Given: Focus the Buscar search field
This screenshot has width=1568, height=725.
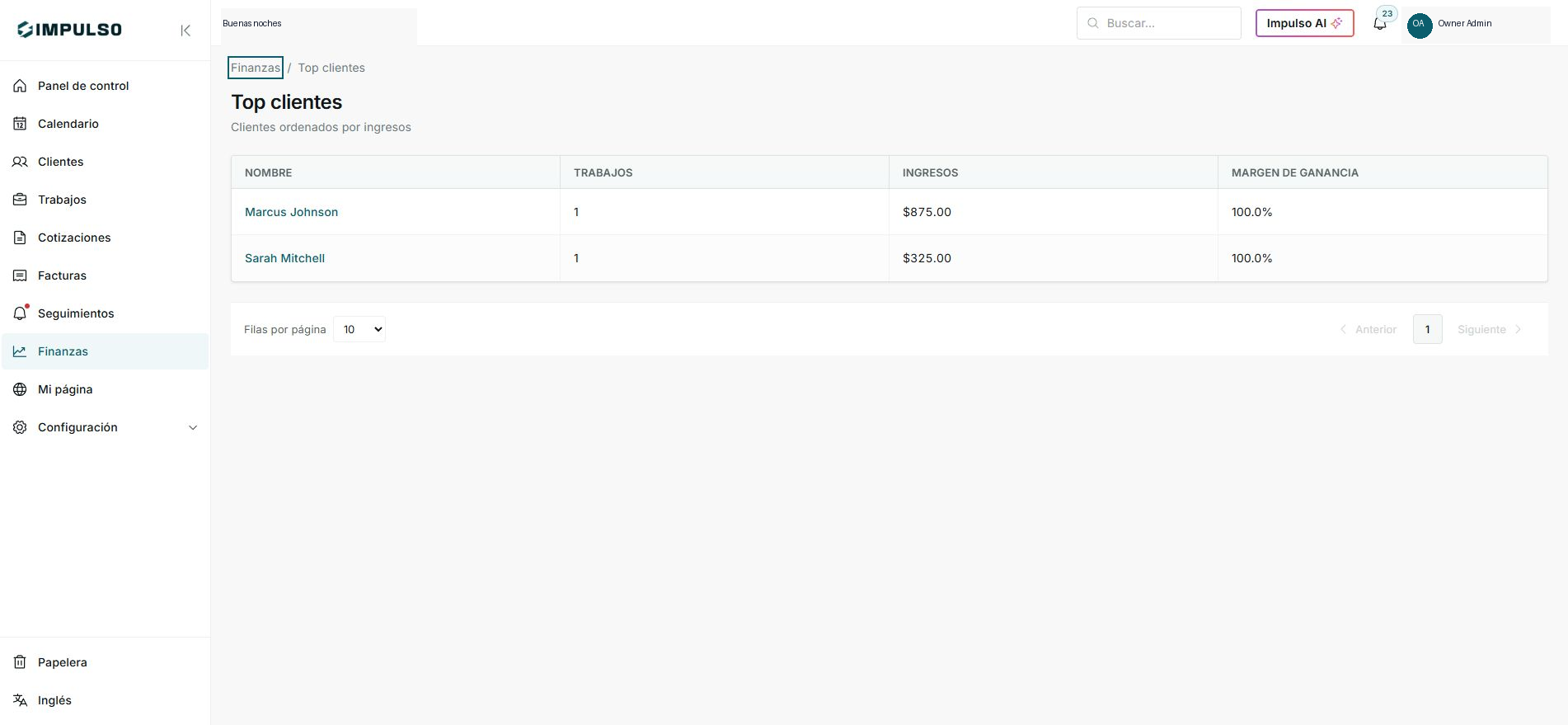Looking at the screenshot, I should (x=1158, y=23).
